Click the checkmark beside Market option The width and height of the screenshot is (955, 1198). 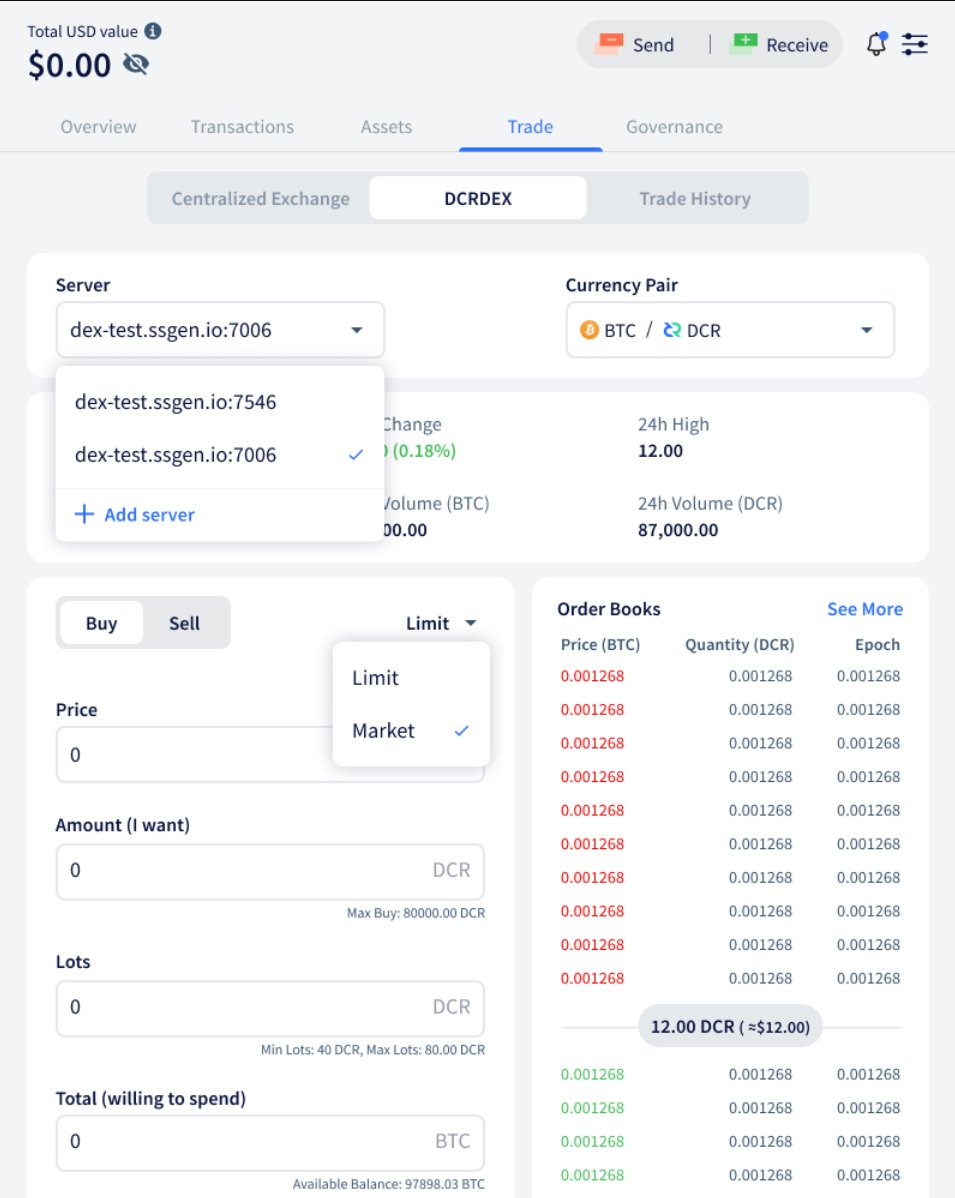click(x=461, y=730)
